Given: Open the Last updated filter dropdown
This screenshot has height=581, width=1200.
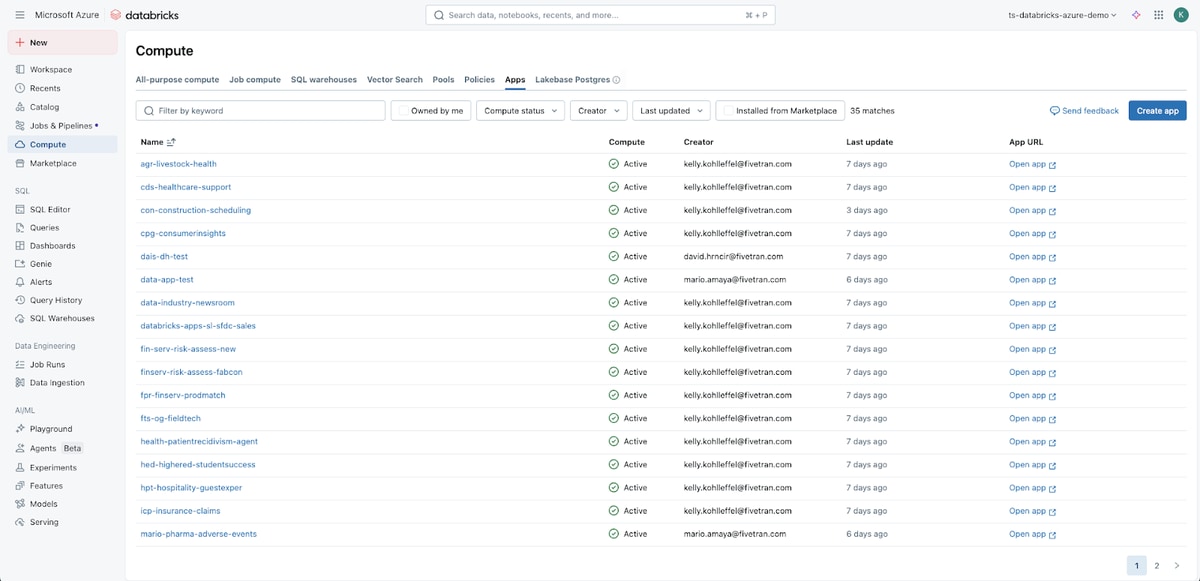Looking at the screenshot, I should [x=671, y=111].
